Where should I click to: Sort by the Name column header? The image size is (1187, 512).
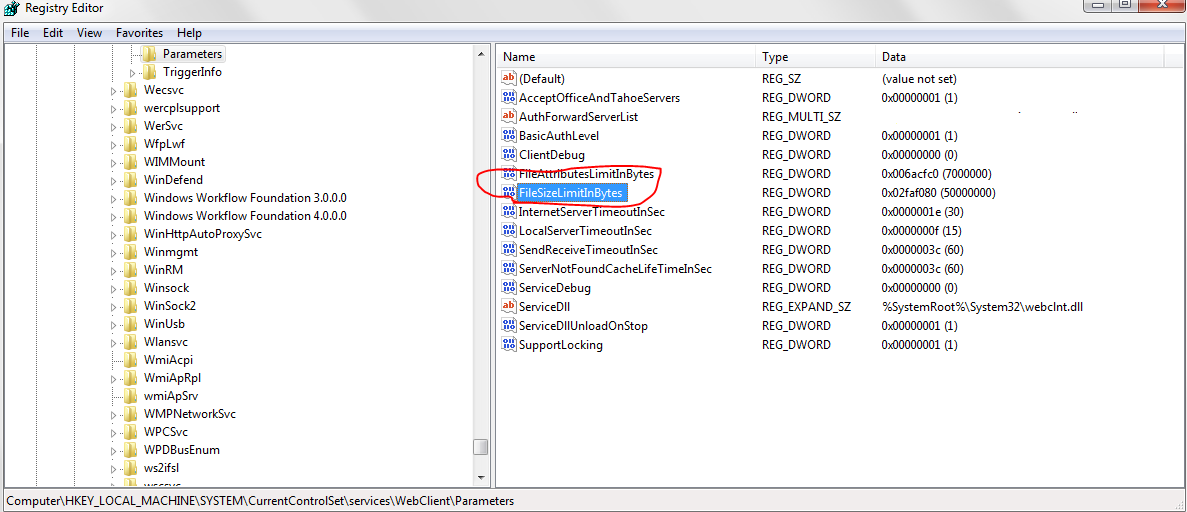(626, 57)
